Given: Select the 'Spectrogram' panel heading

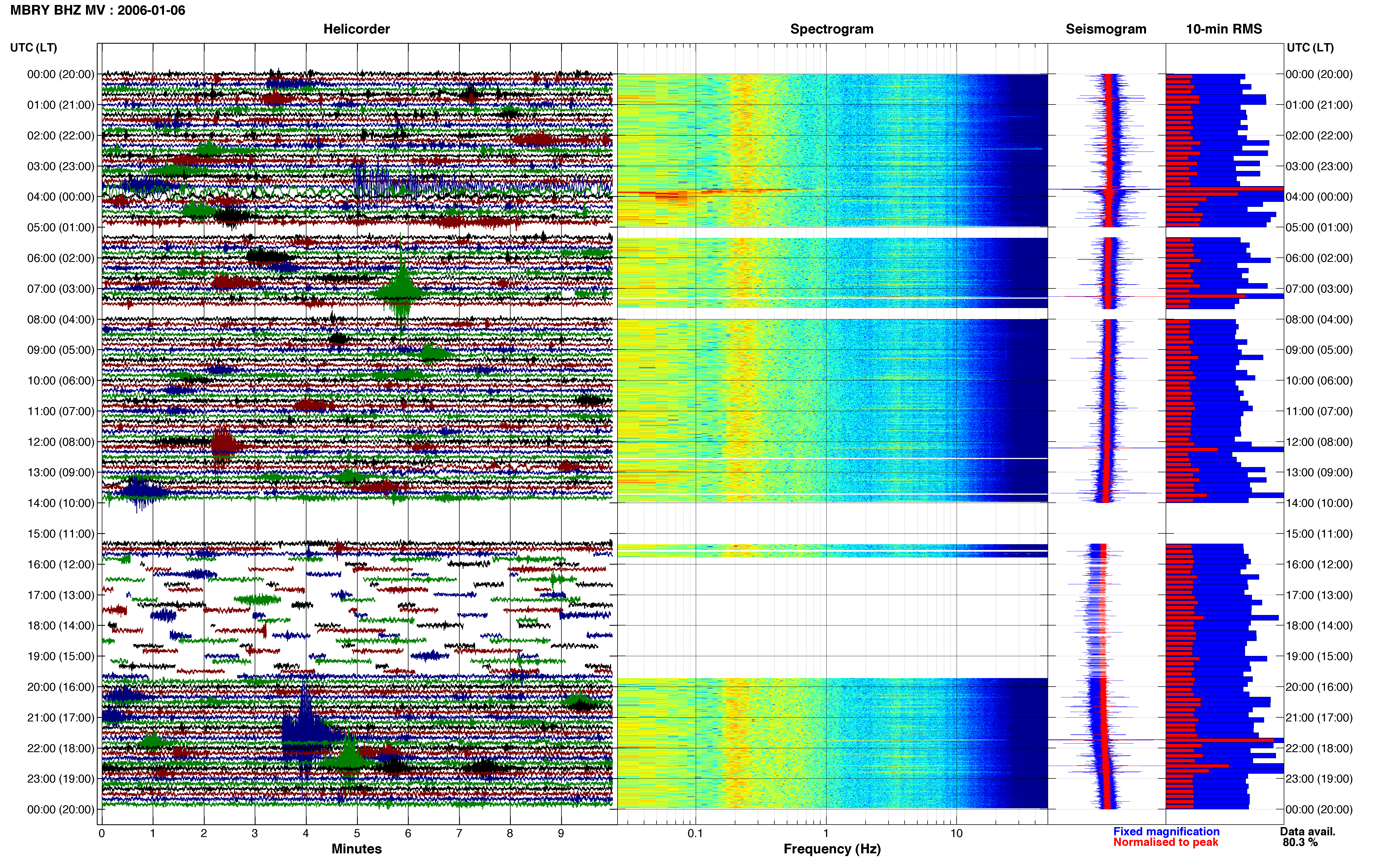Looking at the screenshot, I should tap(832, 29).
